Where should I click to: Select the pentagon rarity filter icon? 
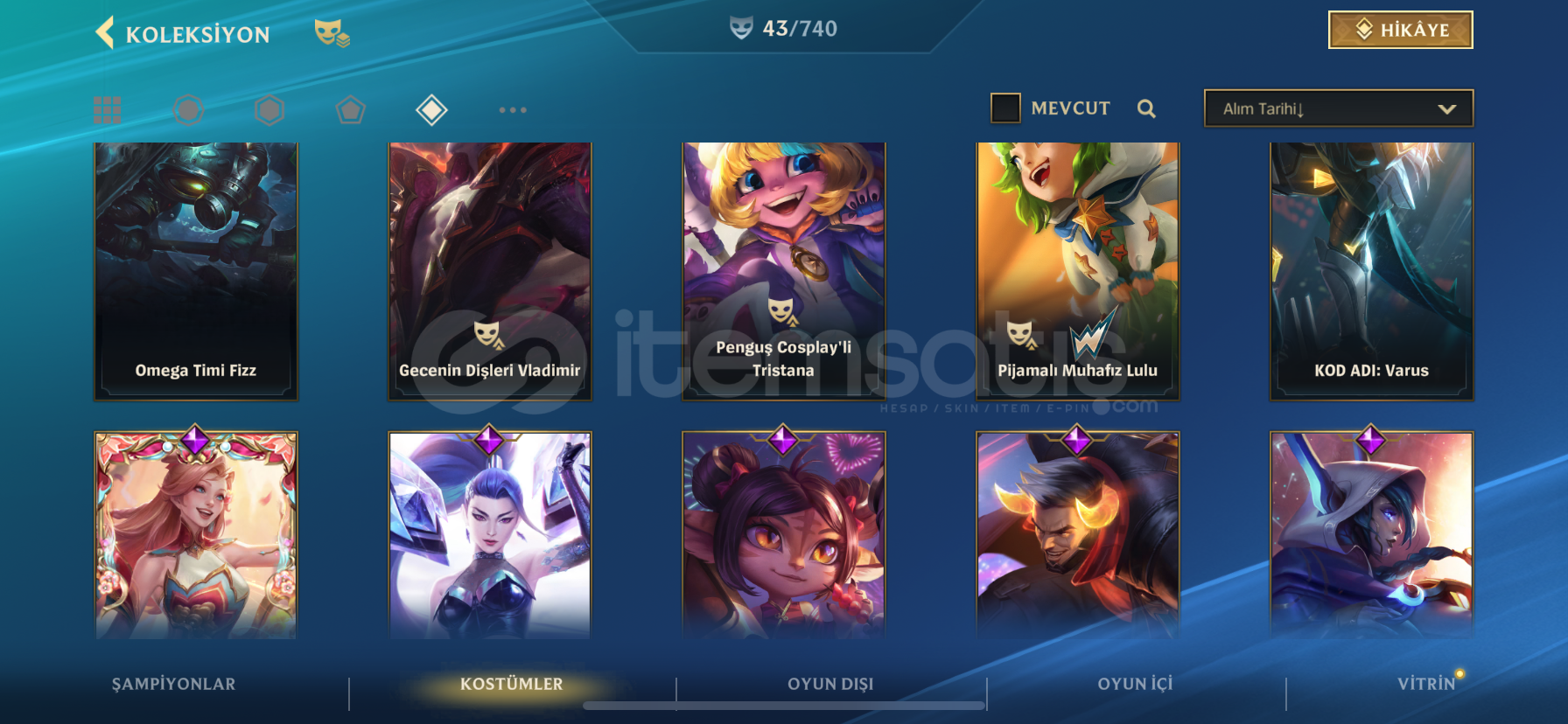click(350, 110)
